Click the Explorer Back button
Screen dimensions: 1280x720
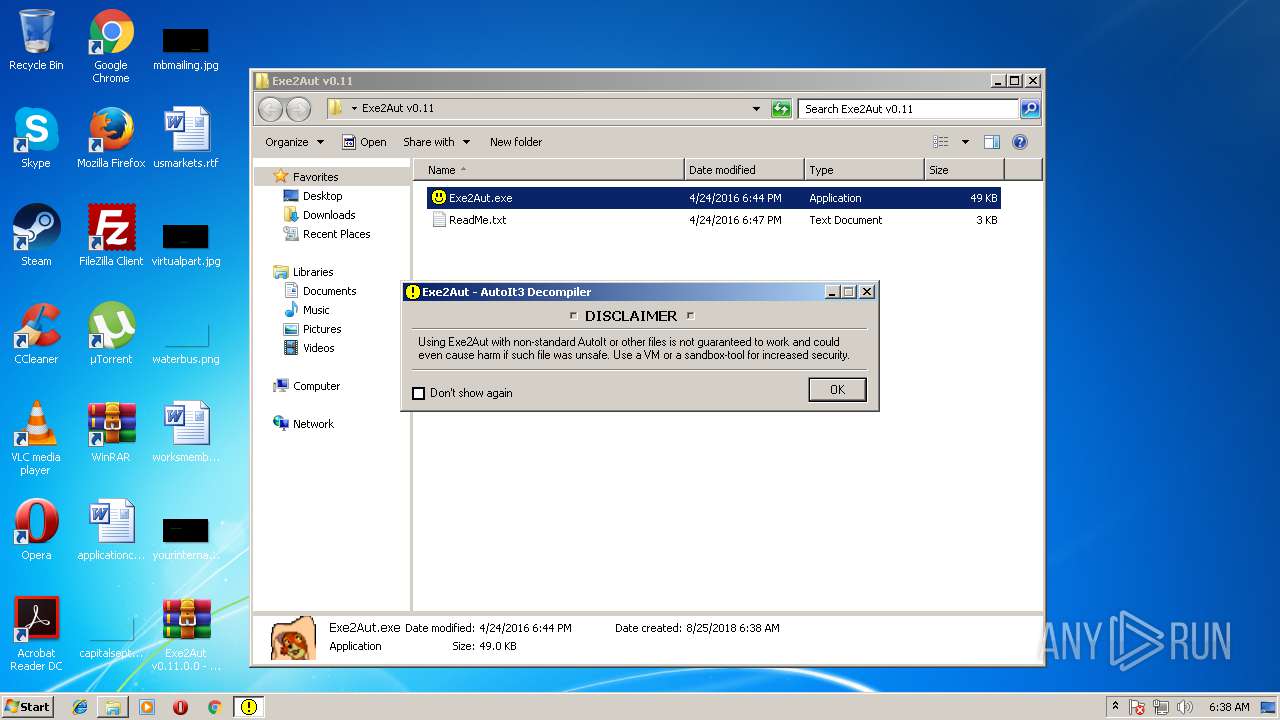tap(270, 109)
